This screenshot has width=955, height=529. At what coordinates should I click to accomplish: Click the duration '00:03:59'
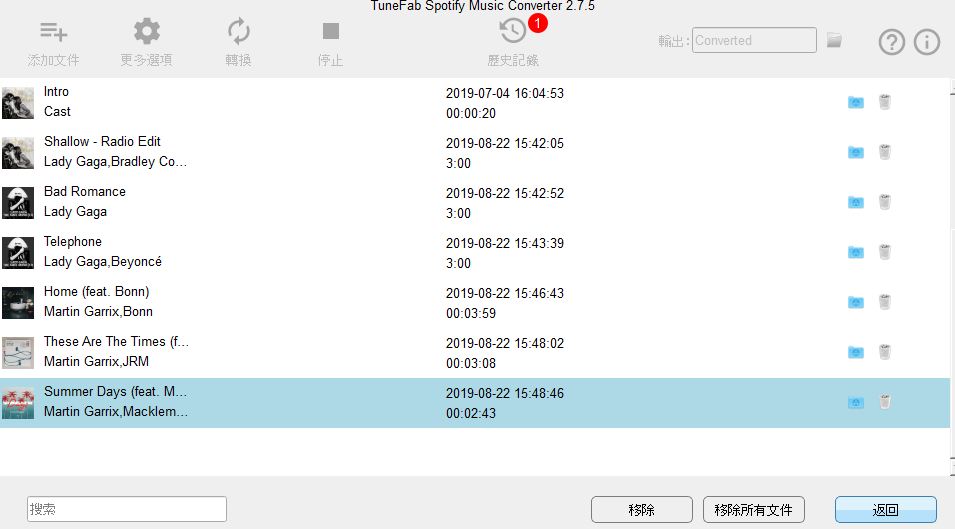[471, 314]
